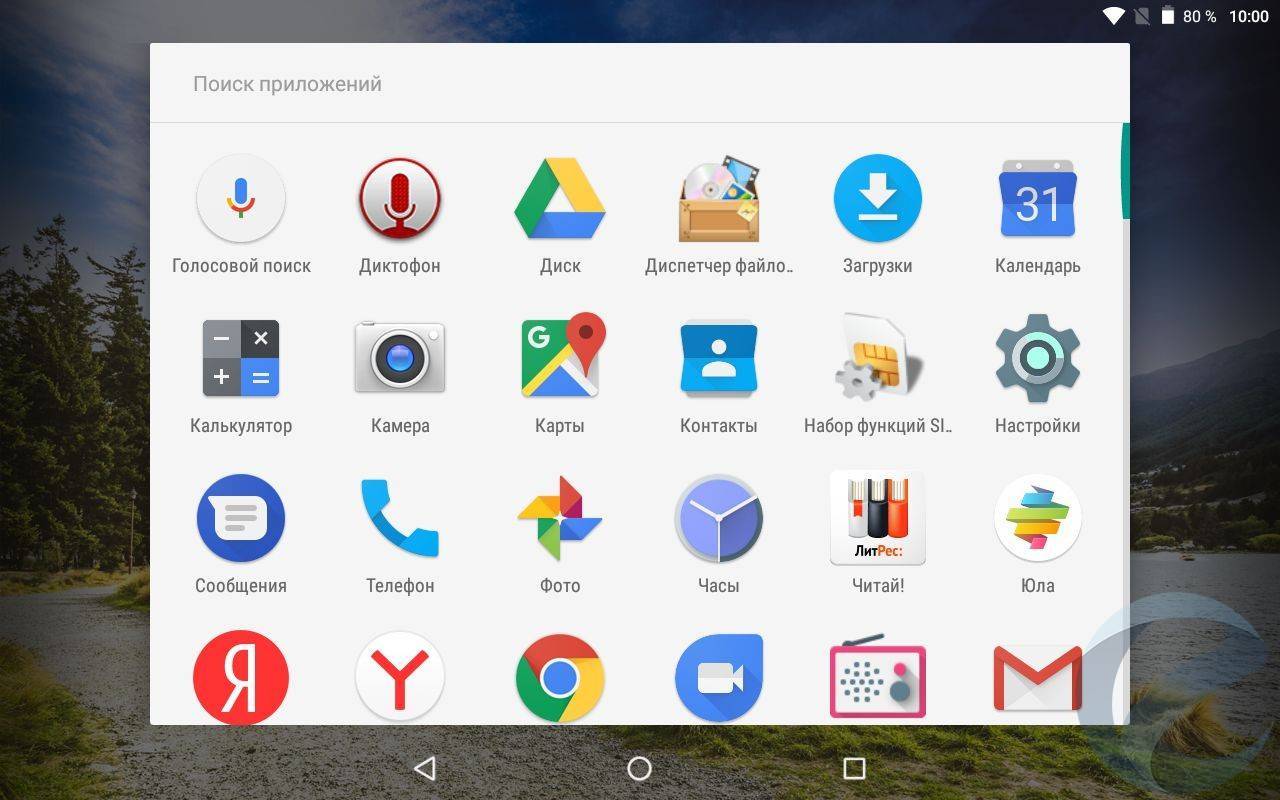Tap the Поиск приложений search field

click(x=638, y=84)
